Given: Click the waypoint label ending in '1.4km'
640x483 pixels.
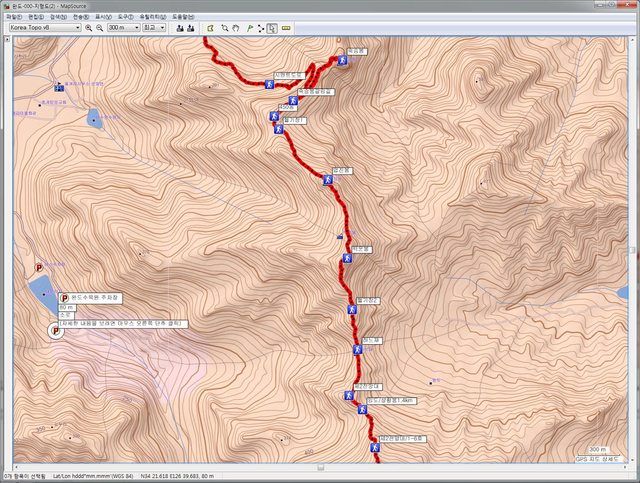Looking at the screenshot, I should (391, 401).
